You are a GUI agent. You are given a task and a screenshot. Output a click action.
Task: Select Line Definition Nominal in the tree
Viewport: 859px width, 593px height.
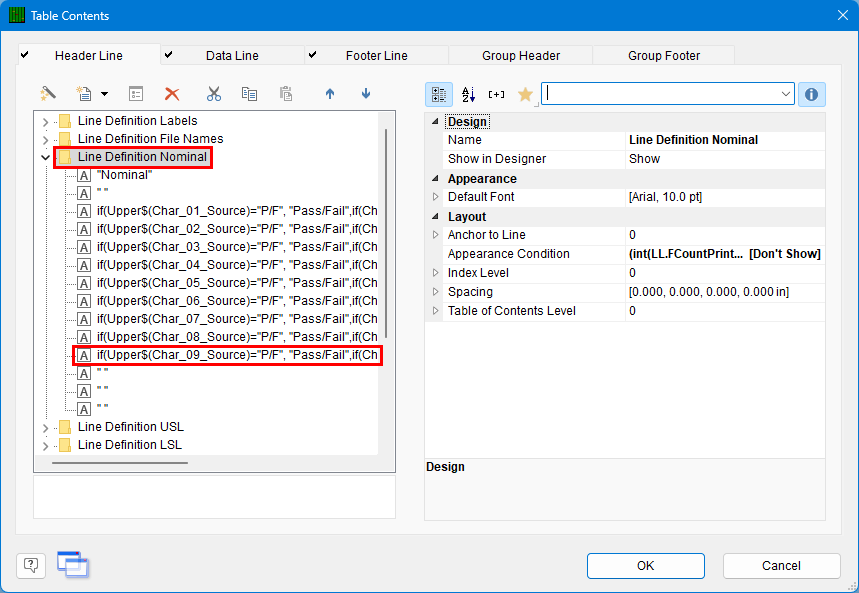[142, 157]
